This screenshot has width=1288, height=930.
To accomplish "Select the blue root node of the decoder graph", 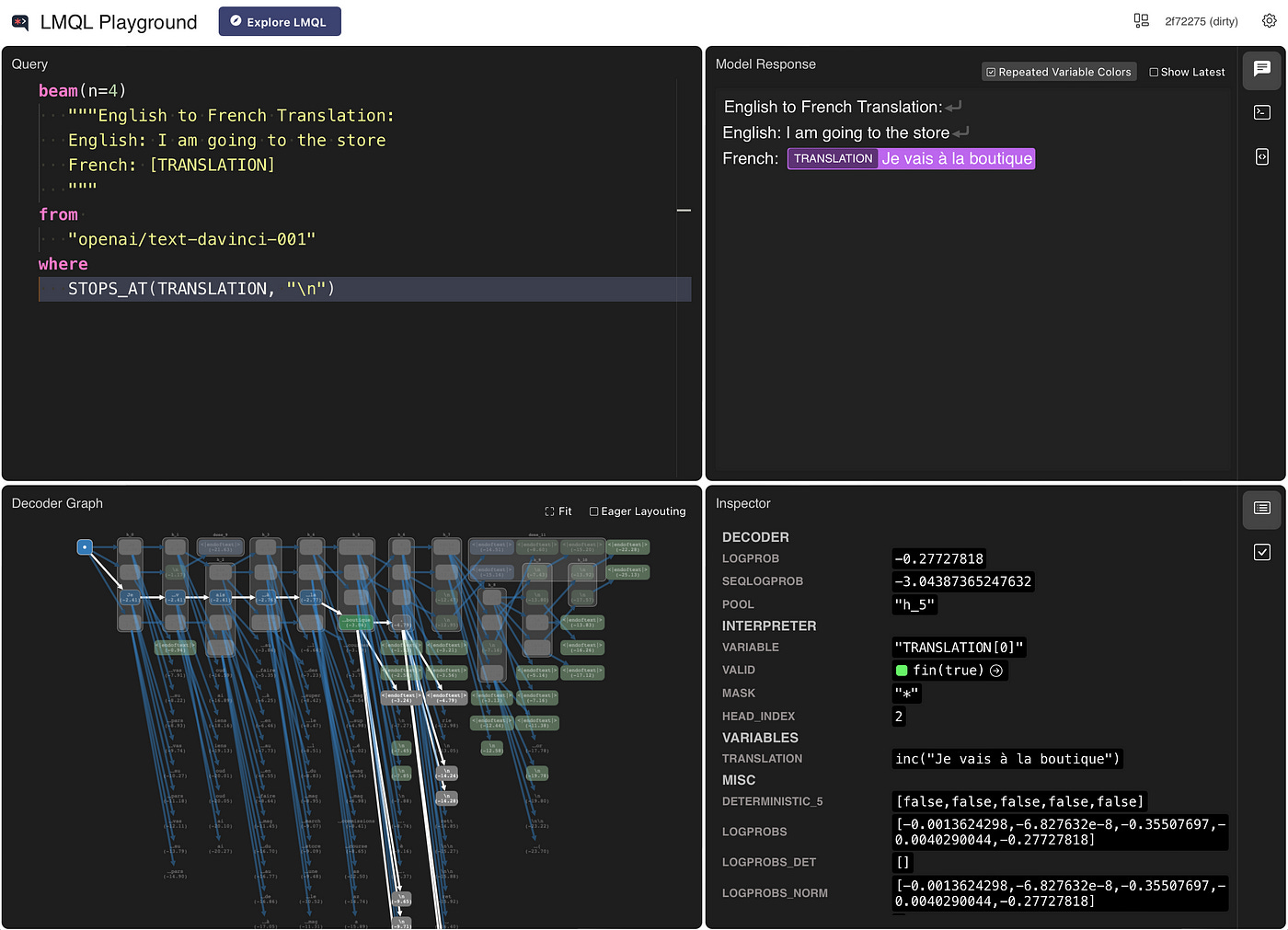I will click(85, 547).
